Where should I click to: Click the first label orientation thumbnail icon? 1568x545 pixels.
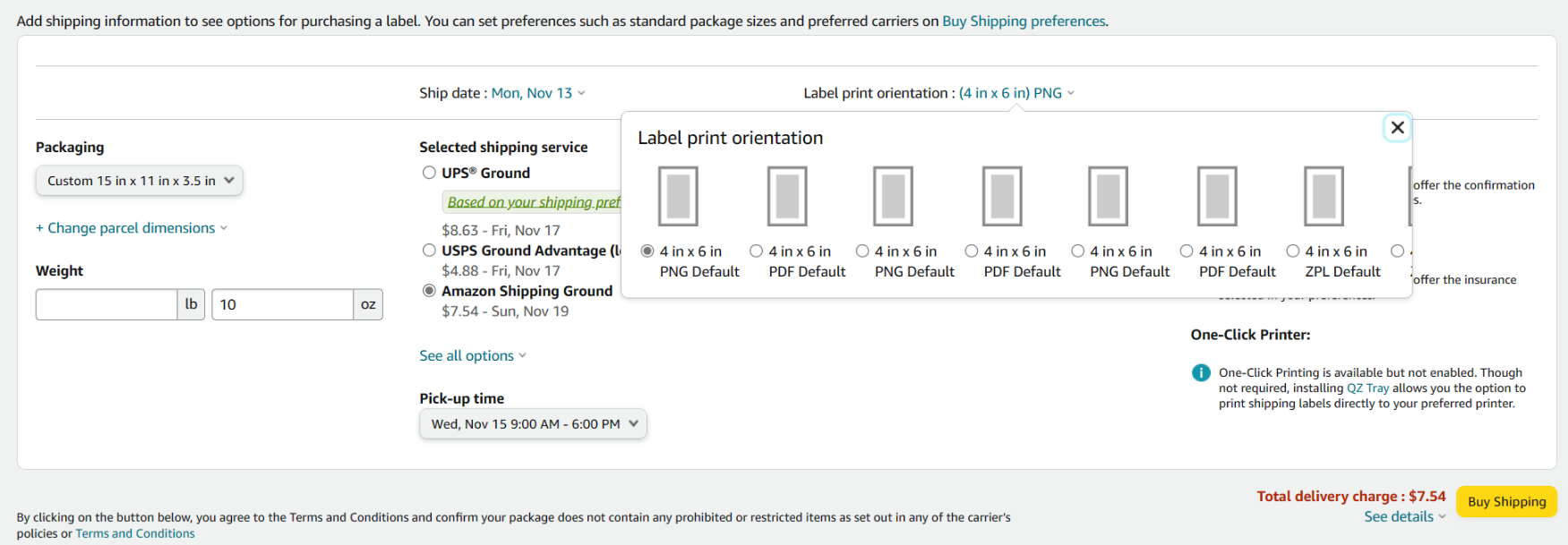[678, 196]
